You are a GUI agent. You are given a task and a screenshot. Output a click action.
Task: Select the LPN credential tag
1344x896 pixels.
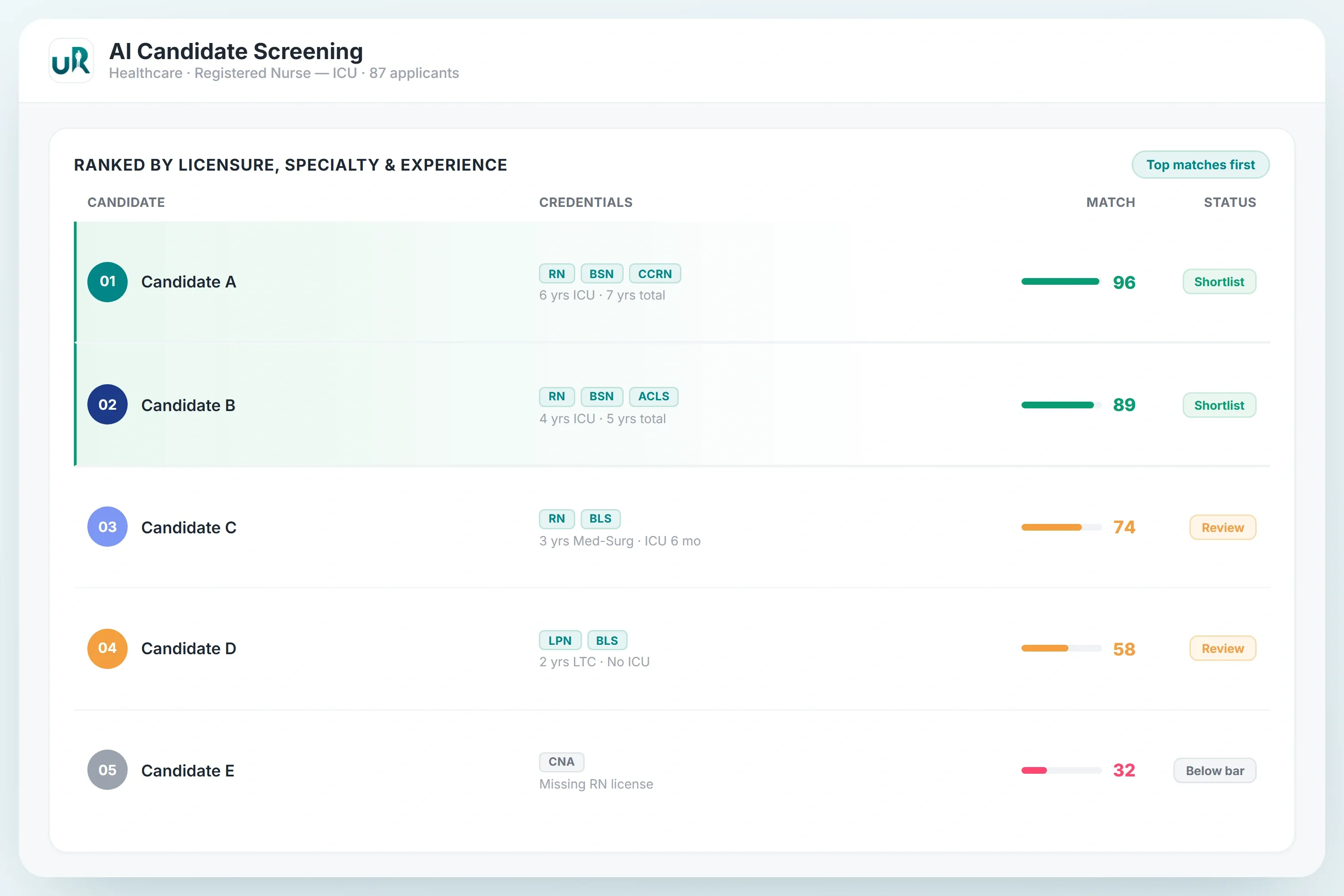point(560,641)
